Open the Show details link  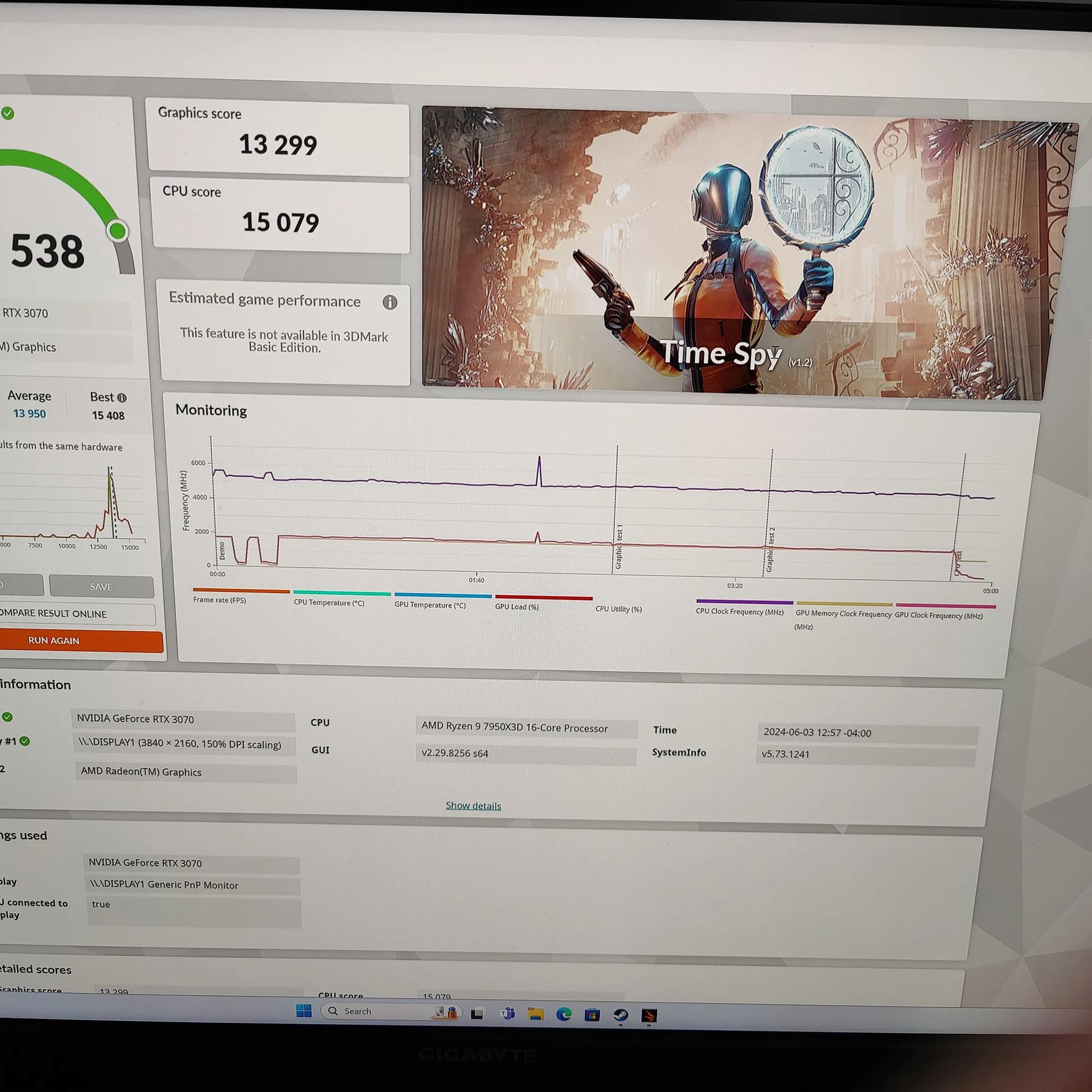click(473, 806)
